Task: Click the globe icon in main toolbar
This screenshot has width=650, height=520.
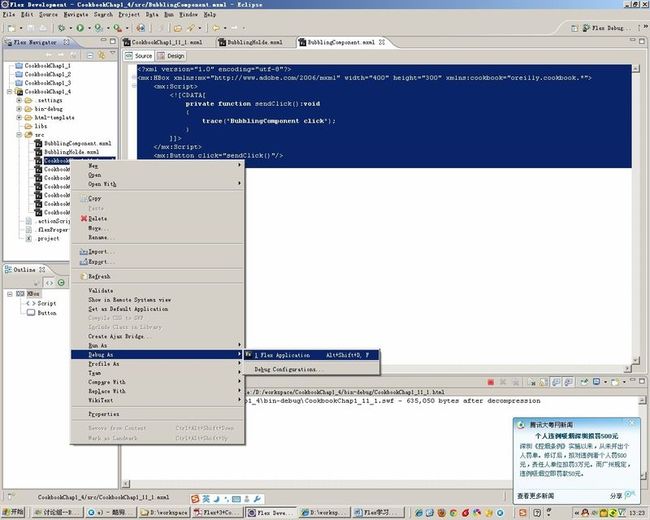Action: 141,28
